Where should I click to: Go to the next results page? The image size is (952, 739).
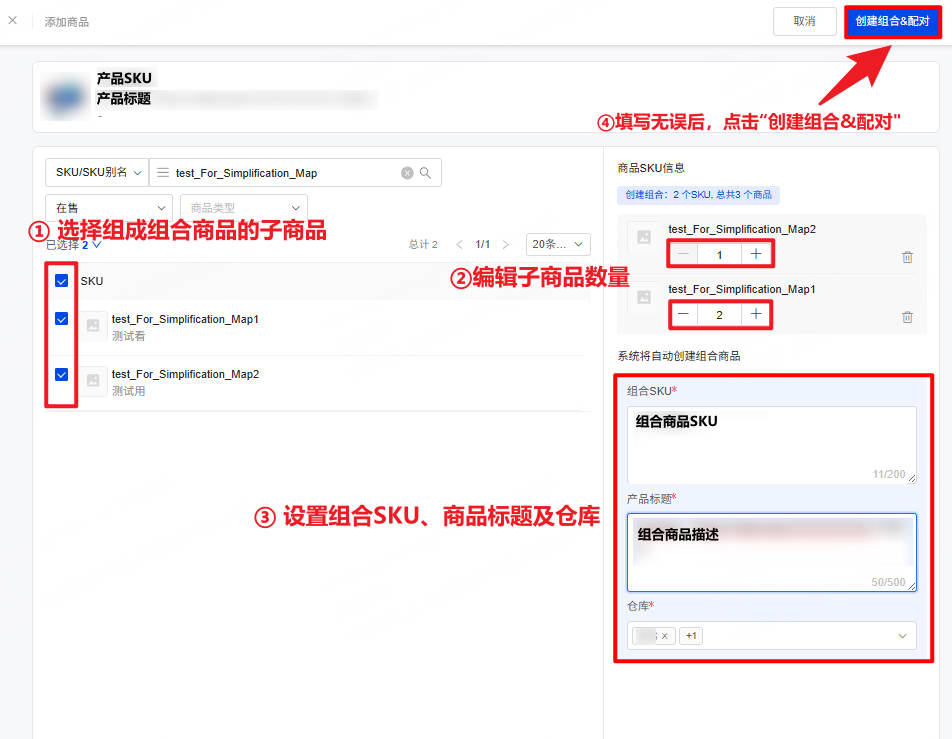point(505,244)
